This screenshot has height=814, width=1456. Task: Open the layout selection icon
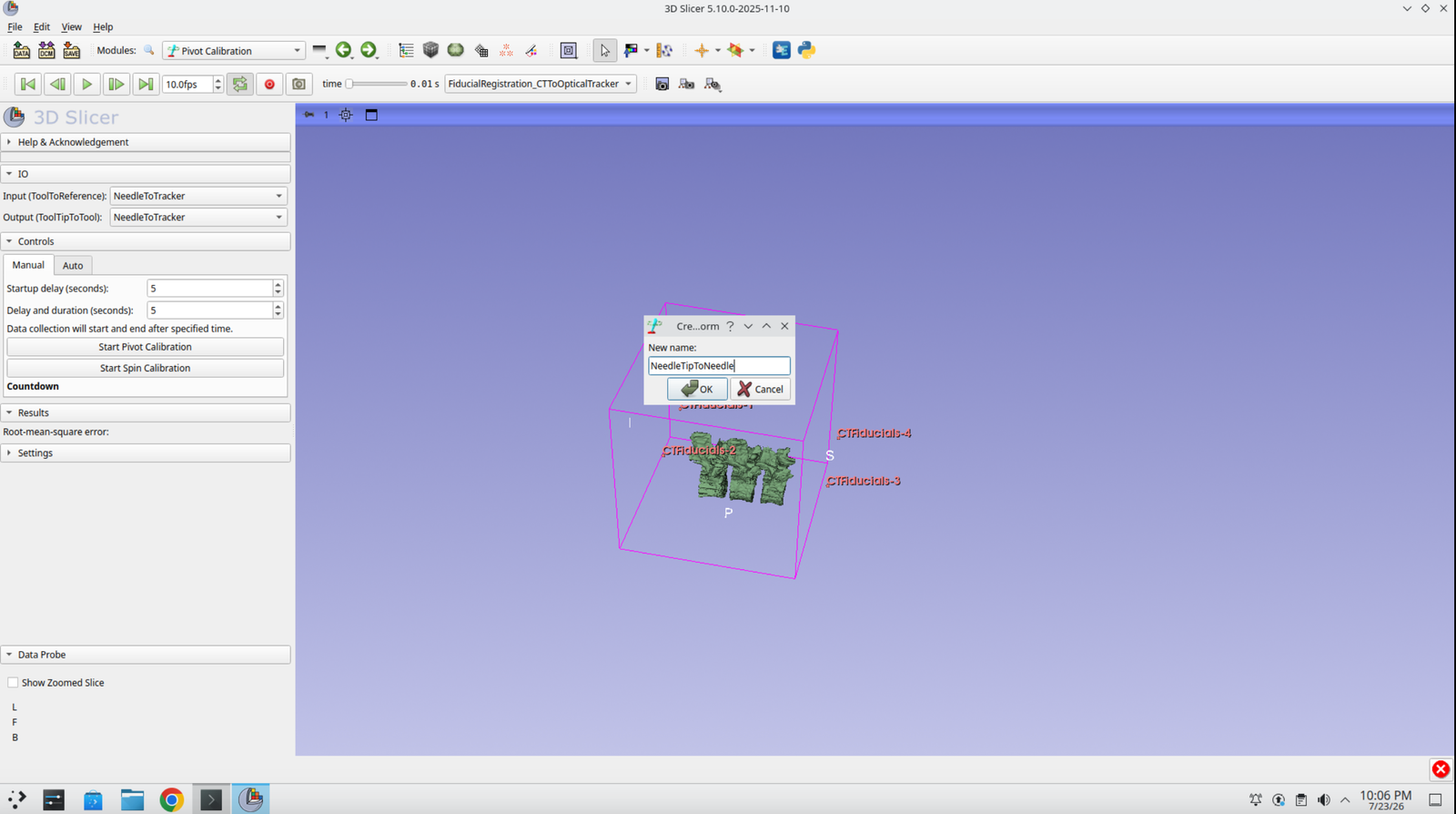[x=569, y=51]
